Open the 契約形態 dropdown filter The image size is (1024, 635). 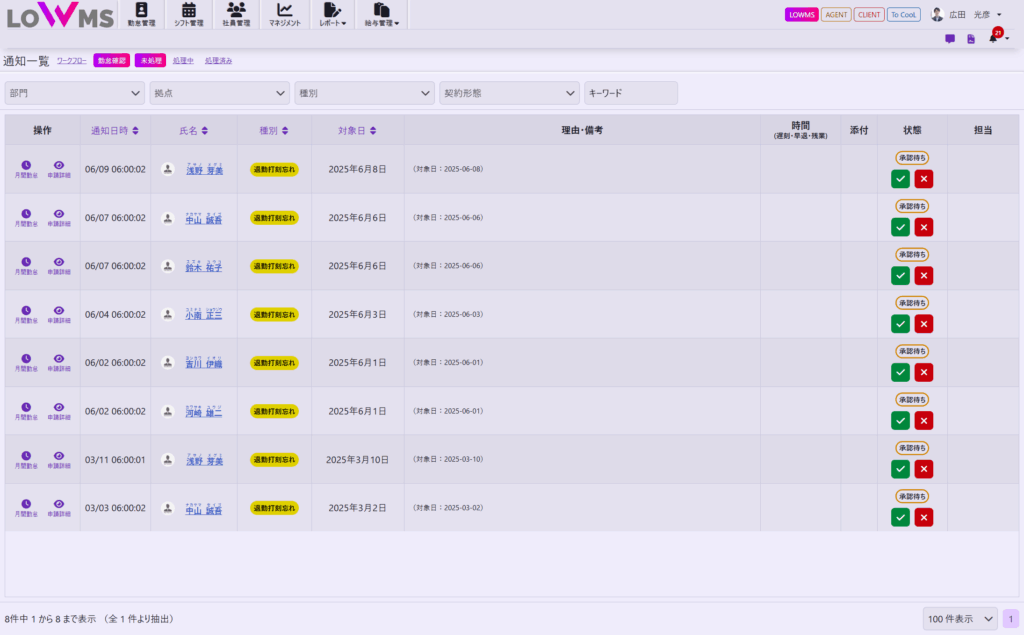[x=509, y=93]
